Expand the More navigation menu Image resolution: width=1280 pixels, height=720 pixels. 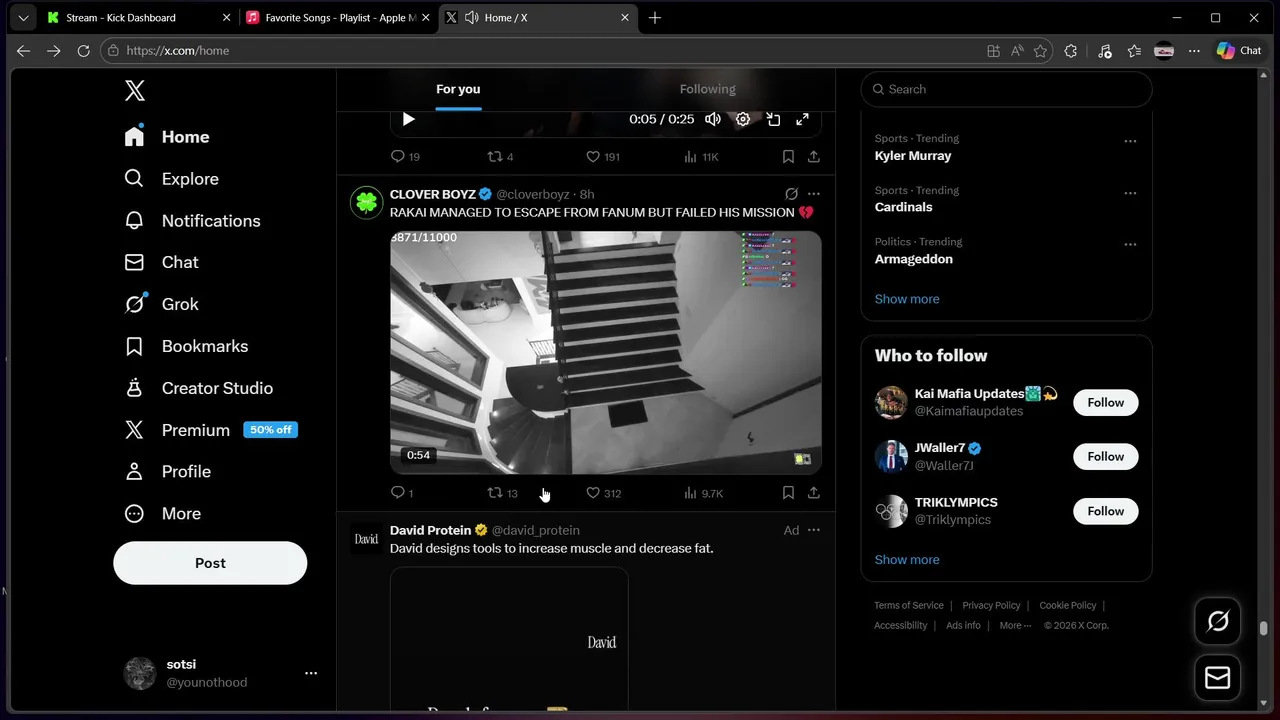point(162,514)
